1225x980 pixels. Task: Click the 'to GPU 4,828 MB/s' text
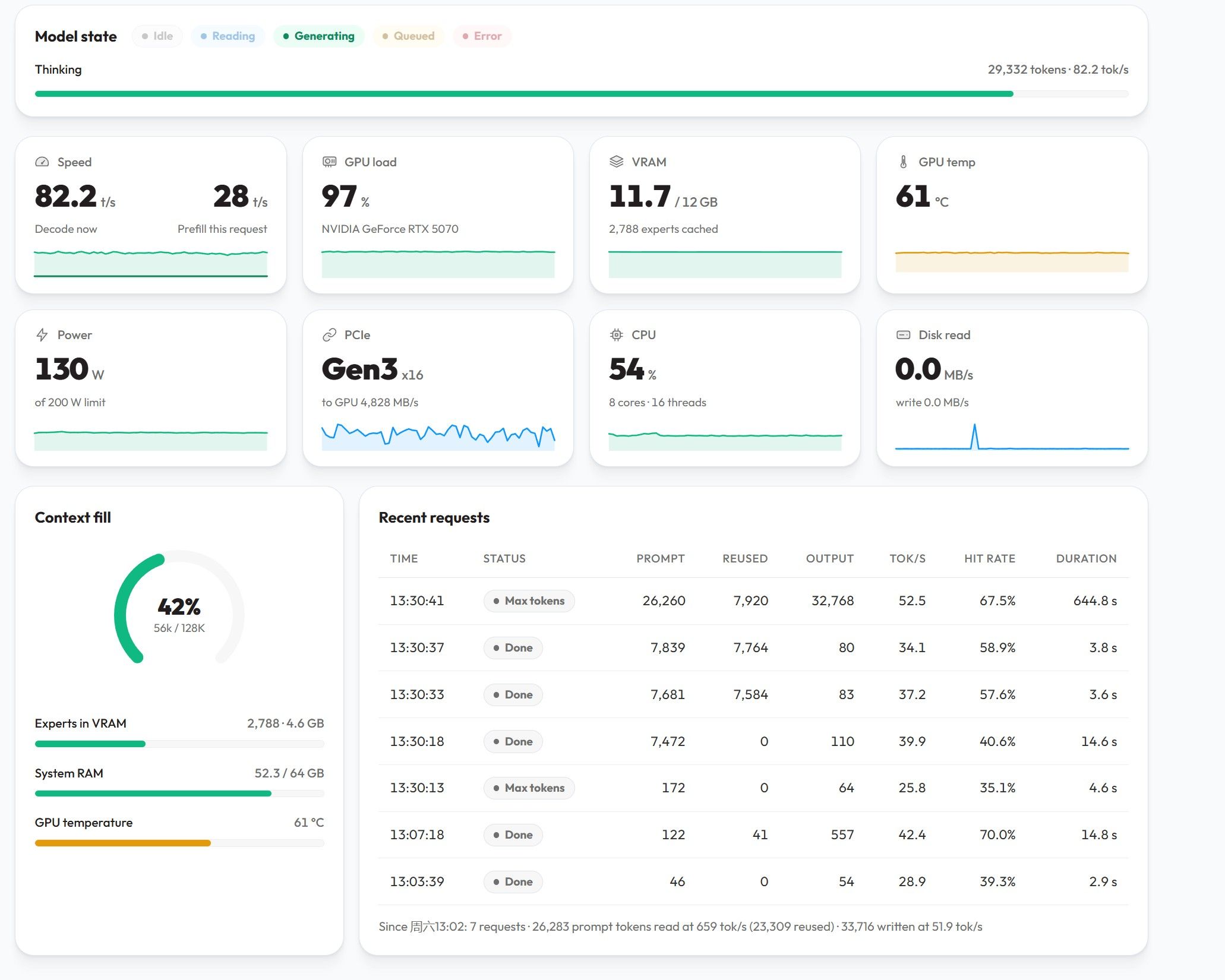[x=370, y=402]
